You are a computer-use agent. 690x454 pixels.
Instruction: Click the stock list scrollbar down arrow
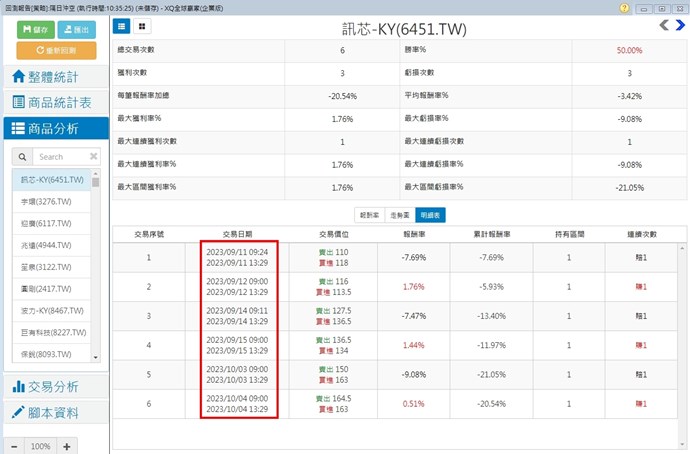[96, 357]
